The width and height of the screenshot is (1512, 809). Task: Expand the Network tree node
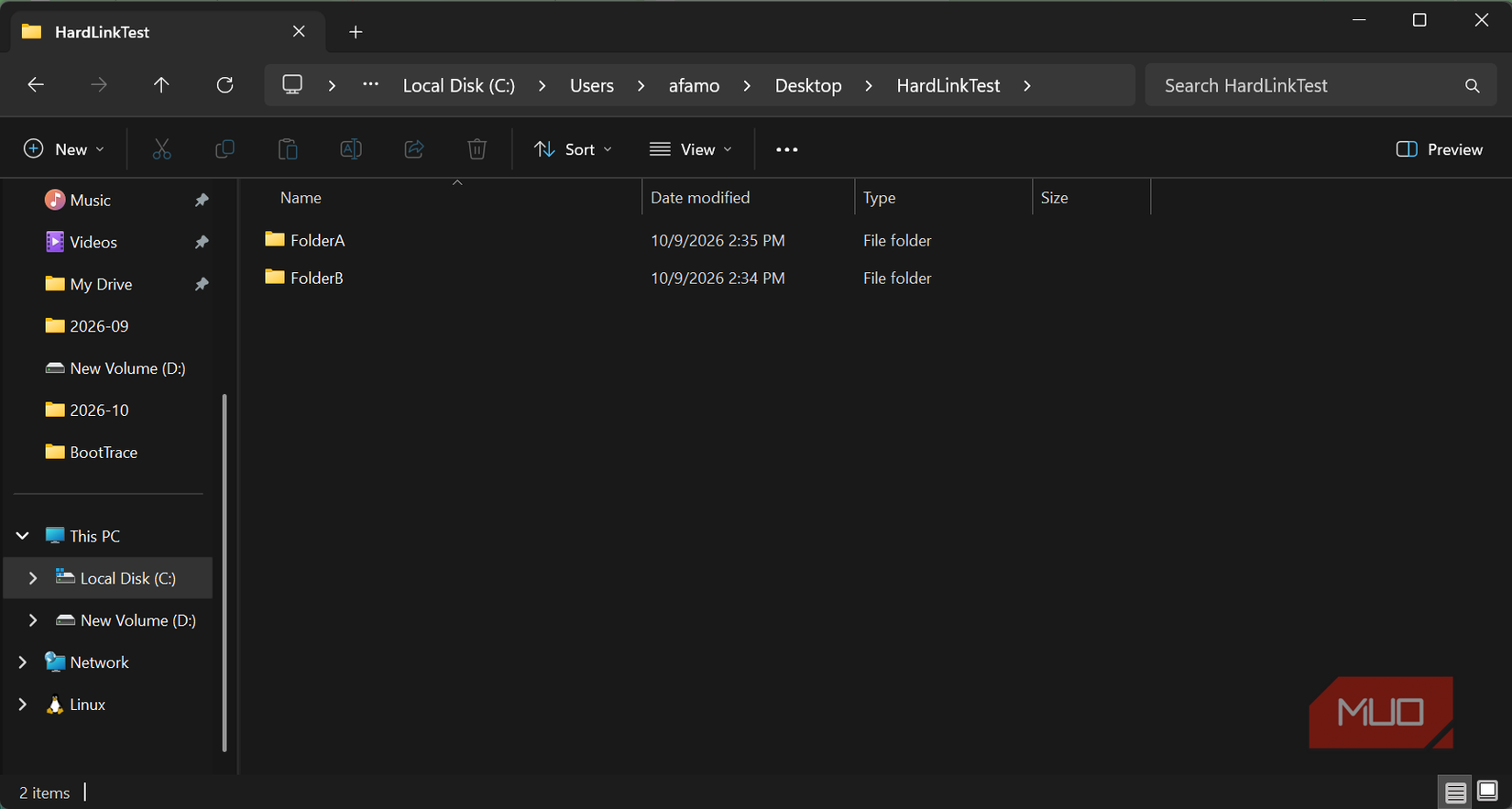pyautogui.click(x=23, y=662)
